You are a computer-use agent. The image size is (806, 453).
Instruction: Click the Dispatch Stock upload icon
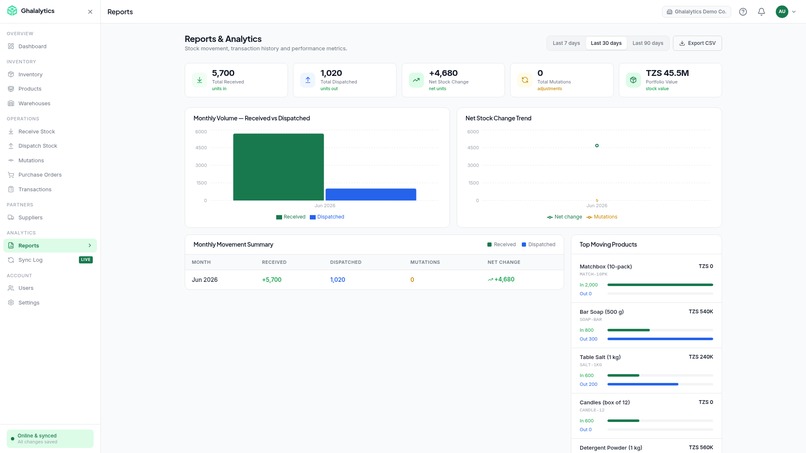tap(11, 146)
